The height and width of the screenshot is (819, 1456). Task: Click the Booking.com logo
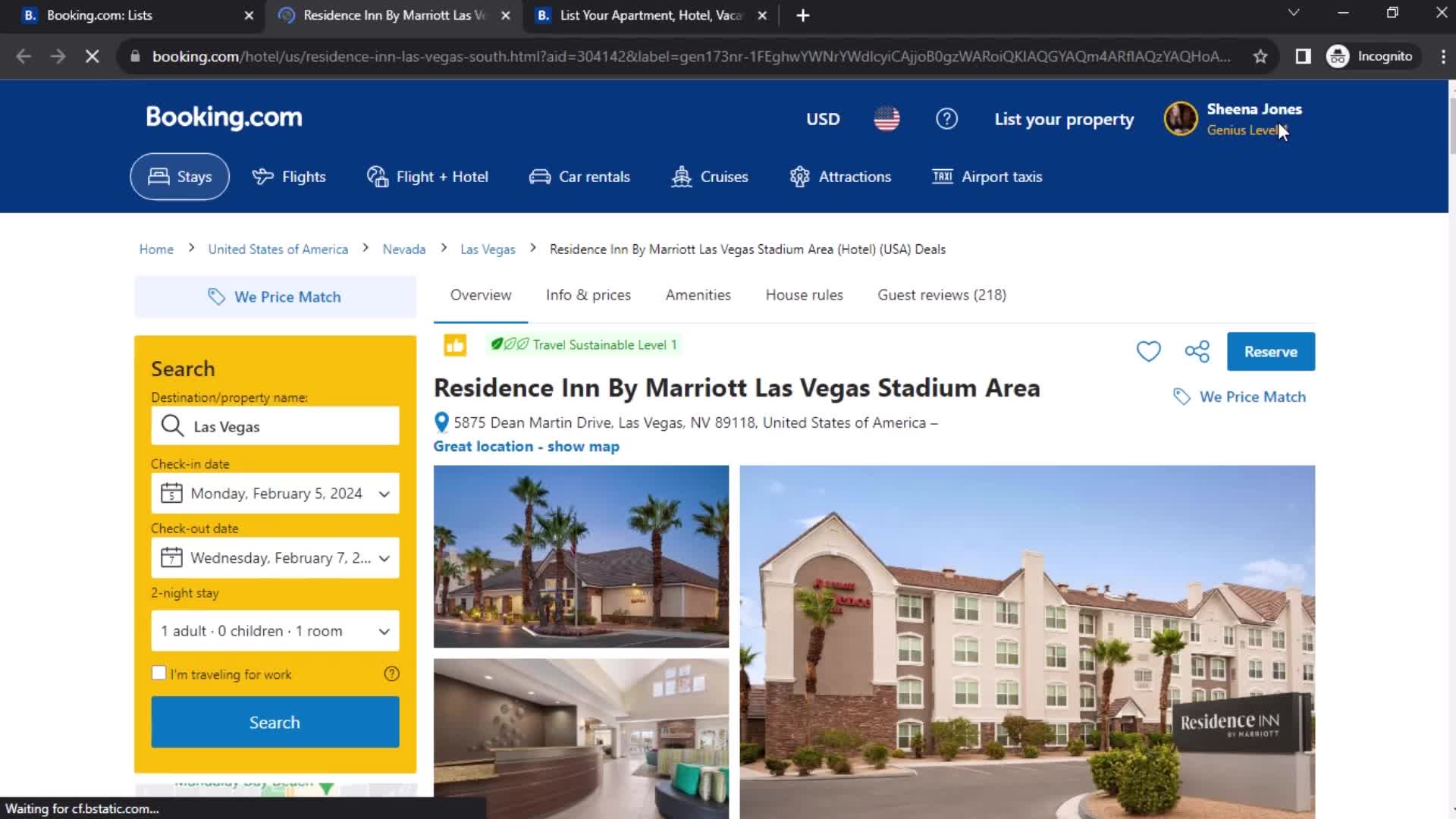(x=224, y=118)
